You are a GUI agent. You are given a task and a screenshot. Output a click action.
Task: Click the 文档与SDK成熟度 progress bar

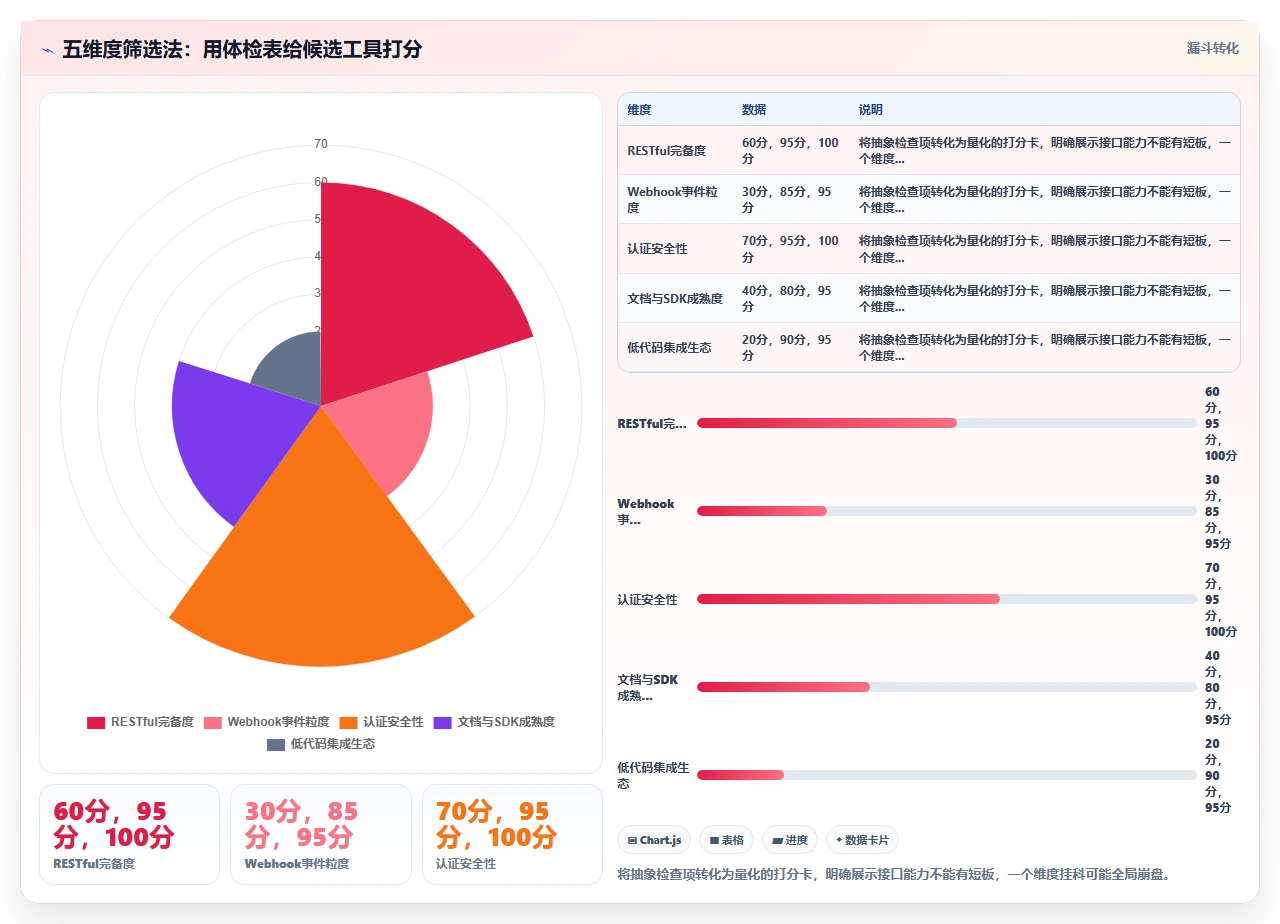pyautogui.click(x=946, y=687)
